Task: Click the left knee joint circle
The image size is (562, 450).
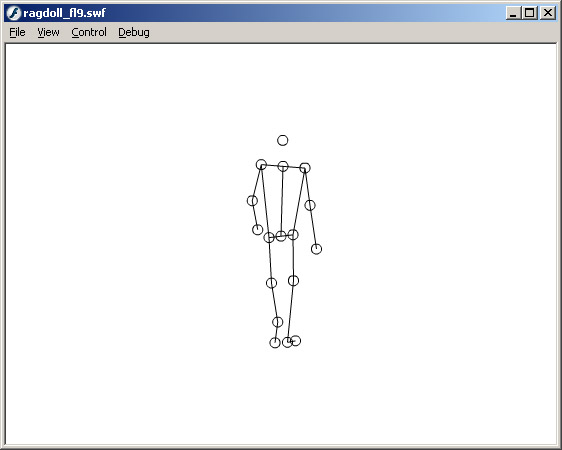Action: pyautogui.click(x=272, y=283)
